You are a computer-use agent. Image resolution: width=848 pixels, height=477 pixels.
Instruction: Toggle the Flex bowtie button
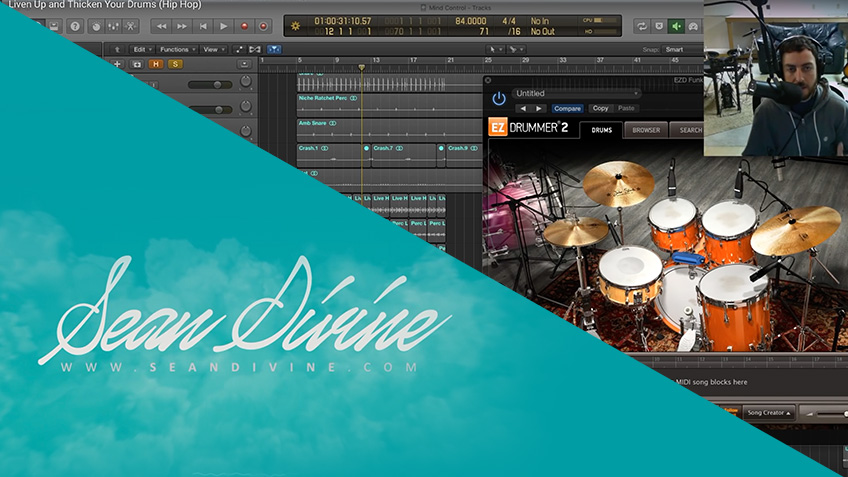(255, 49)
